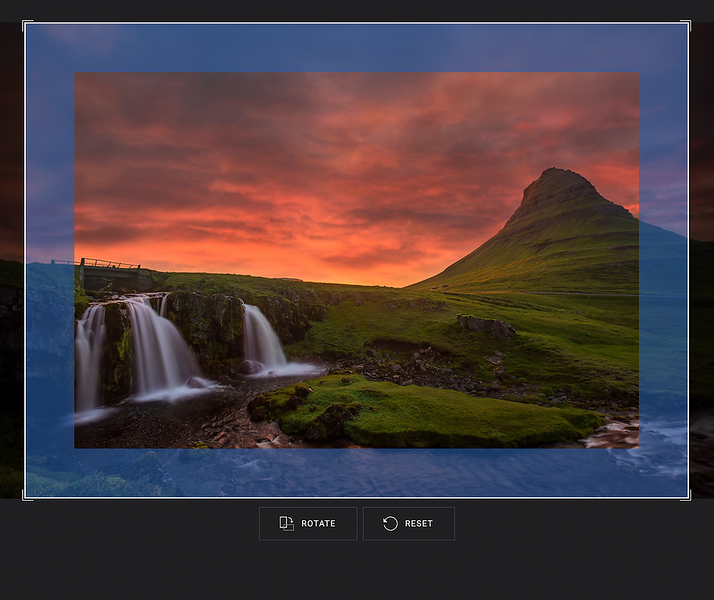Select the bottom-right crop corner handle
This screenshot has height=600, width=714.
point(686,496)
